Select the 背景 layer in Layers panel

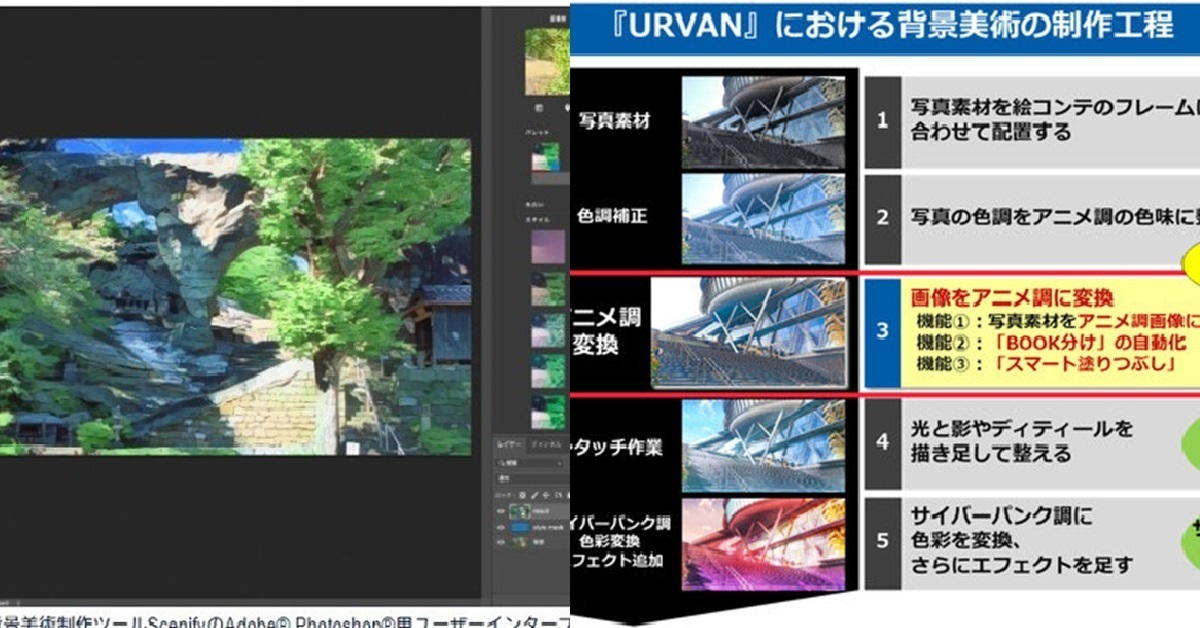point(530,542)
